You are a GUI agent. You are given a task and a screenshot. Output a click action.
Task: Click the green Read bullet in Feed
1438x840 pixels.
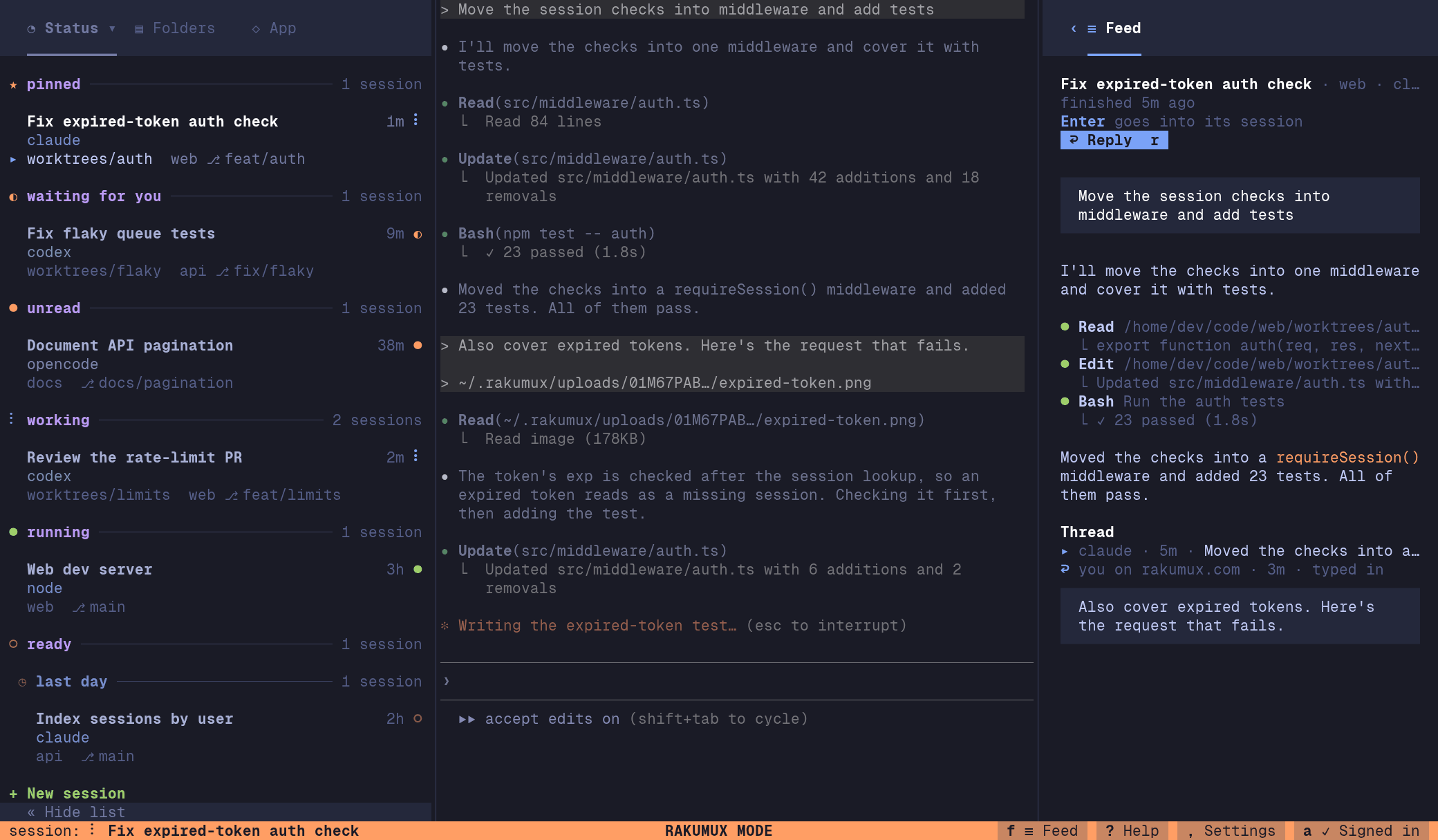coord(1065,327)
